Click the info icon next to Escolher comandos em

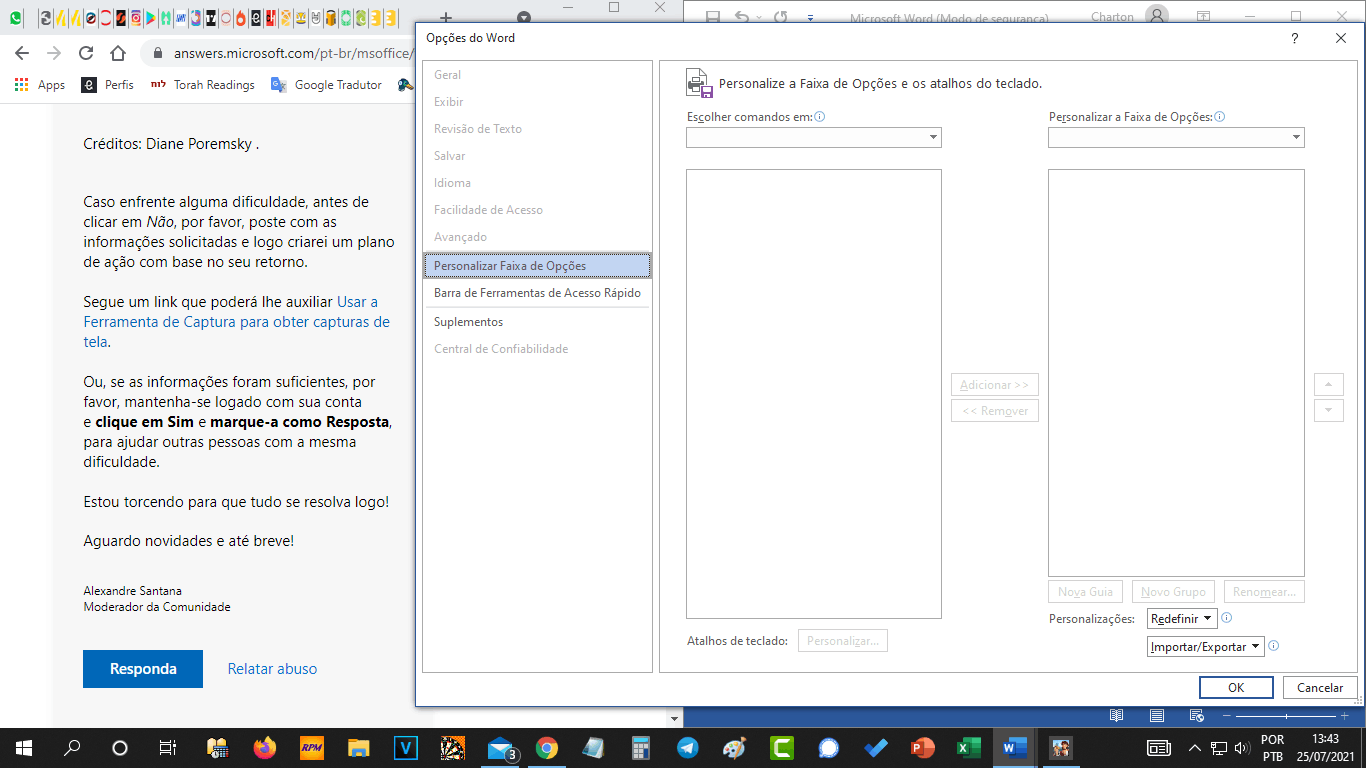point(820,117)
